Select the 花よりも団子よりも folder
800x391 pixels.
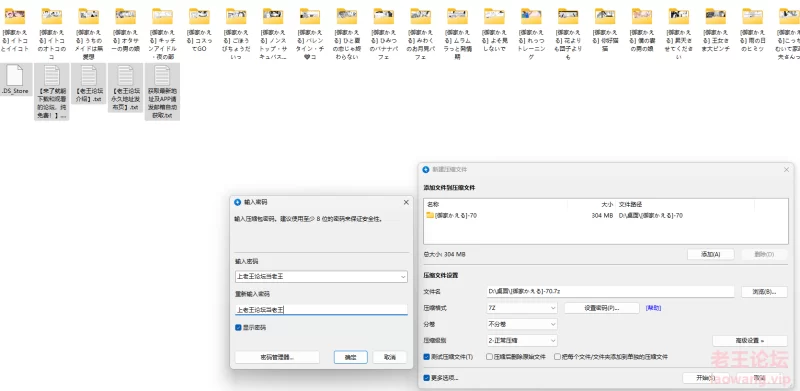[568, 33]
